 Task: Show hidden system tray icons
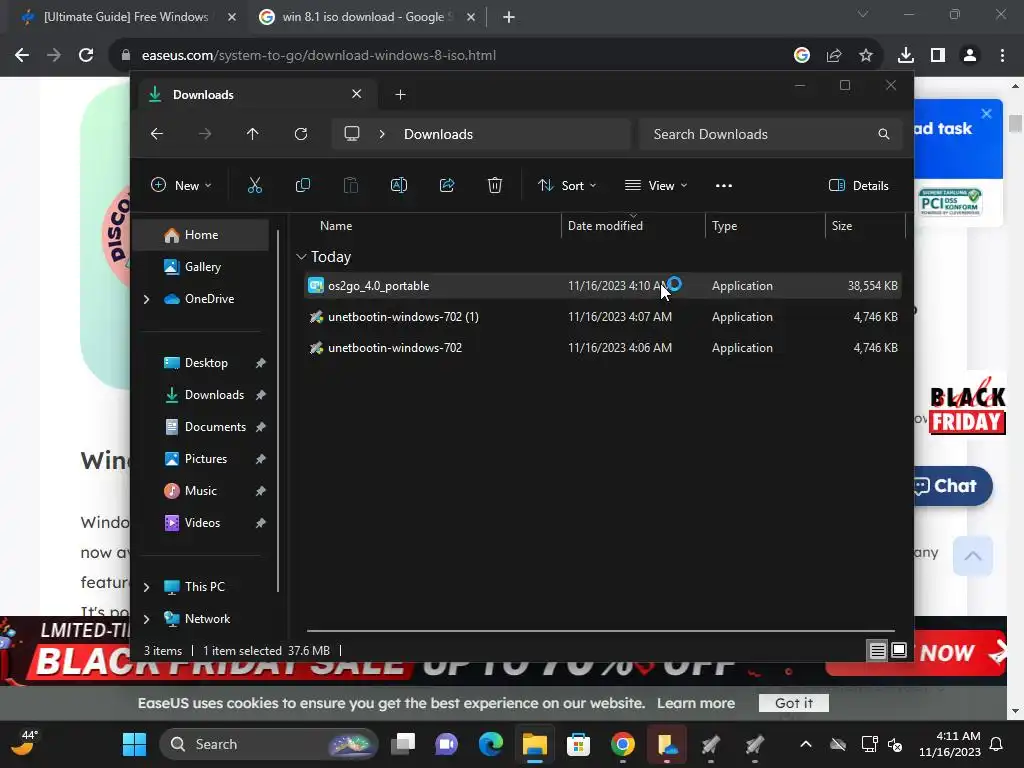[x=806, y=744]
